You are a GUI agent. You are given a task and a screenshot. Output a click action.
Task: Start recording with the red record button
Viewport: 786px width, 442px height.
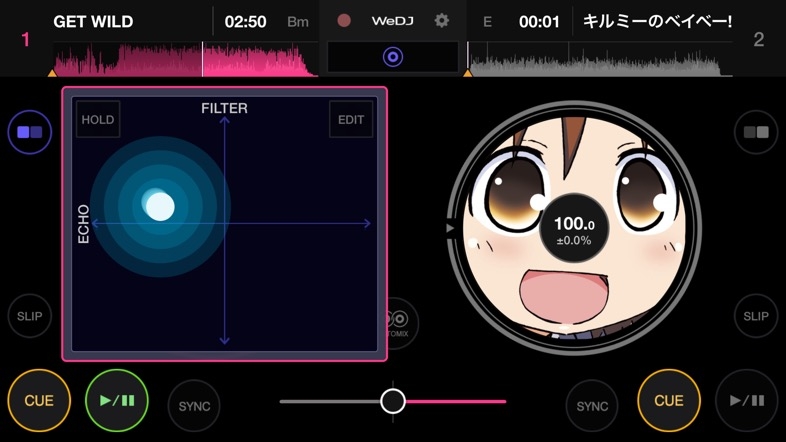click(344, 21)
